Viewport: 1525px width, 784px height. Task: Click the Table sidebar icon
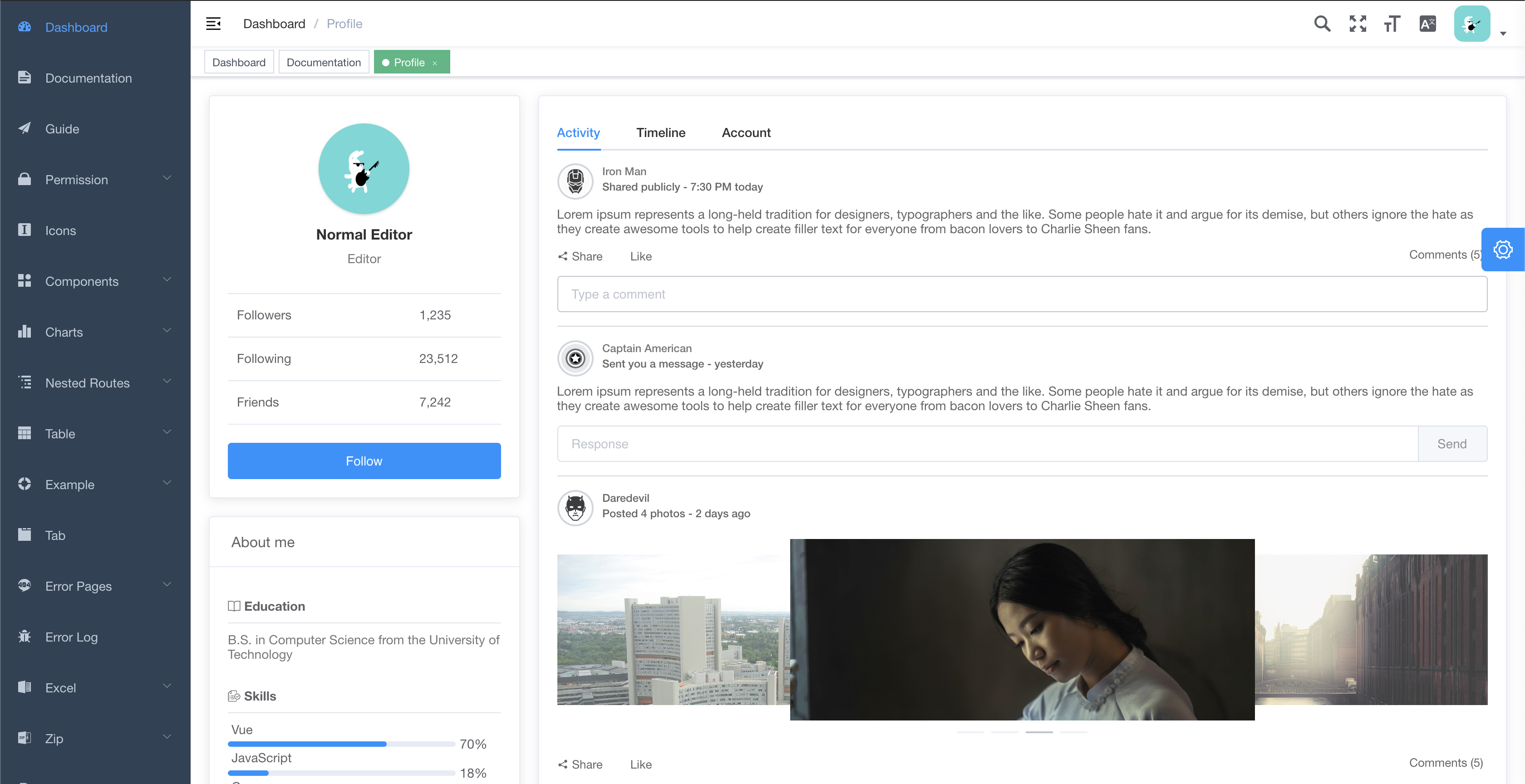(24, 433)
